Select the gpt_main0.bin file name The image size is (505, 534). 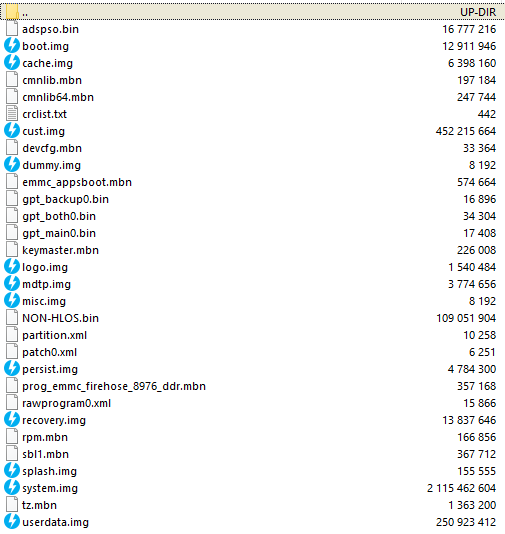coord(59,234)
